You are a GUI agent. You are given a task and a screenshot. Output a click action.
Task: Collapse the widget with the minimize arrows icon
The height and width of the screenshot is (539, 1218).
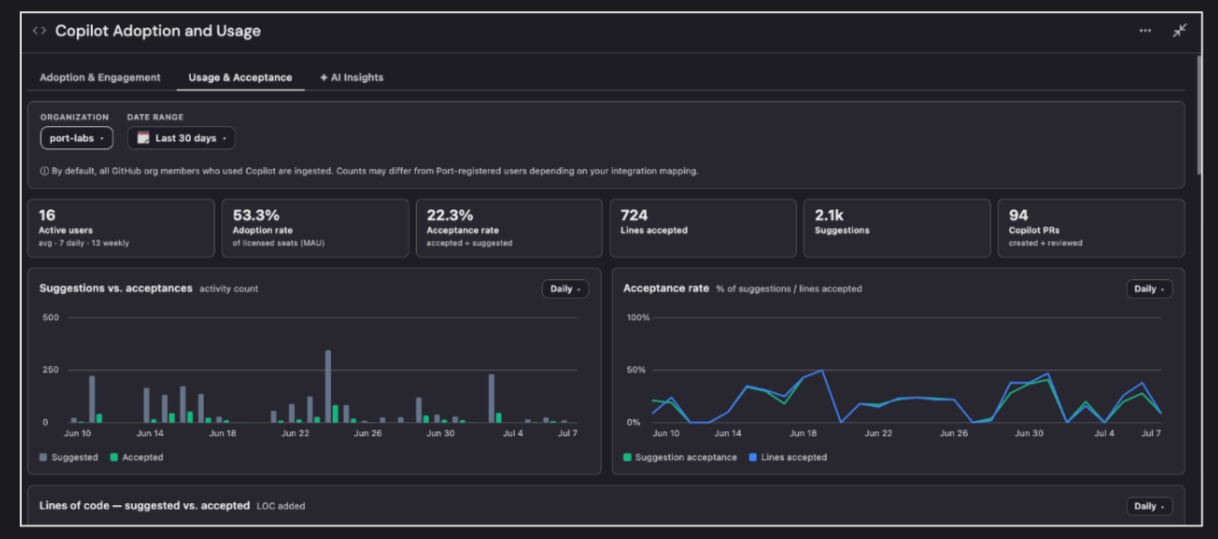click(1180, 31)
